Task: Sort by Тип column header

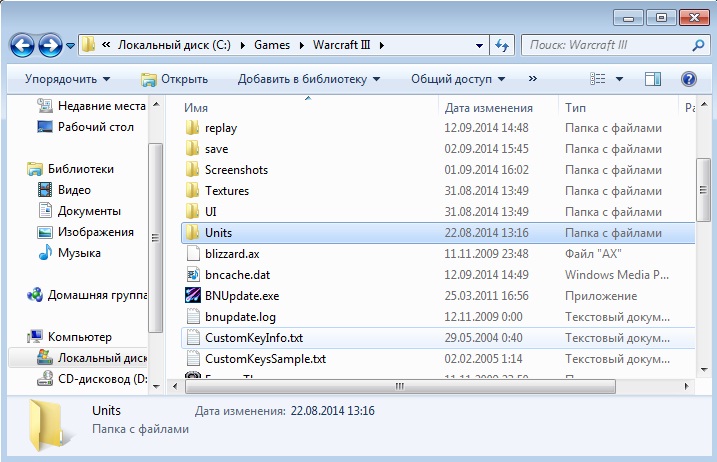Action: click(x=575, y=108)
